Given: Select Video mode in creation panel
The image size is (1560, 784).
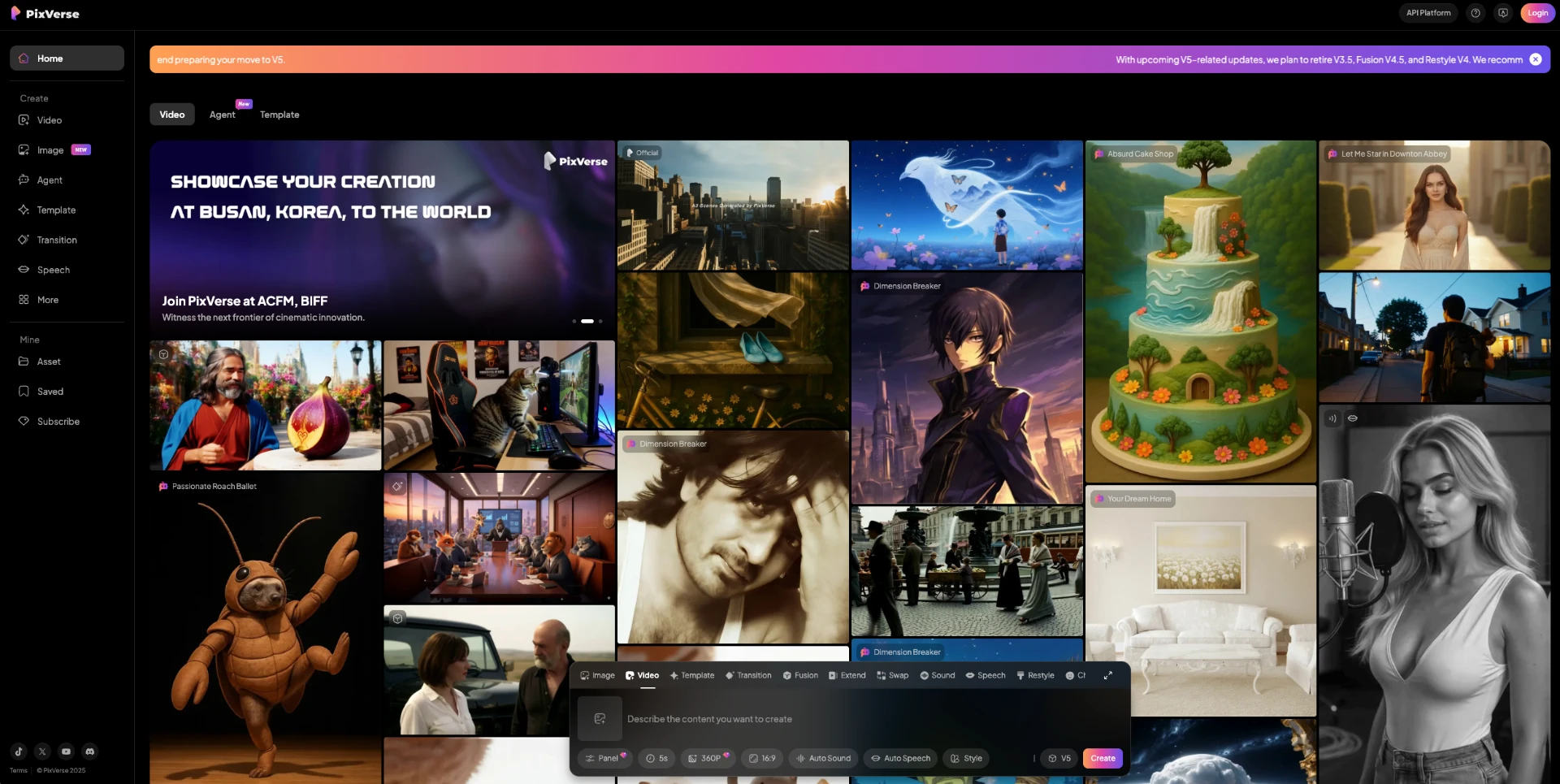Looking at the screenshot, I should [x=642, y=675].
